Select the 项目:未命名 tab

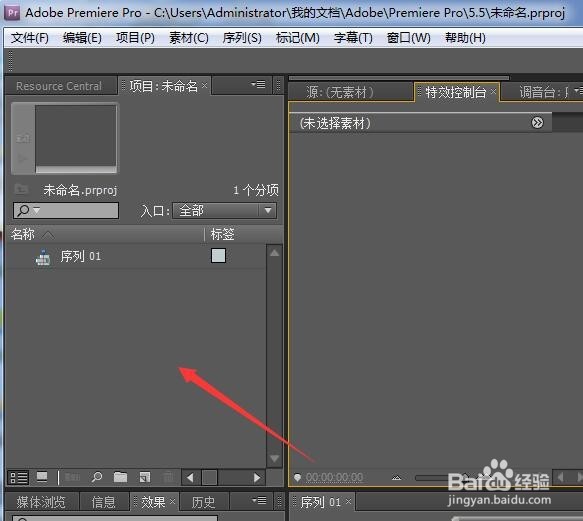(164, 86)
